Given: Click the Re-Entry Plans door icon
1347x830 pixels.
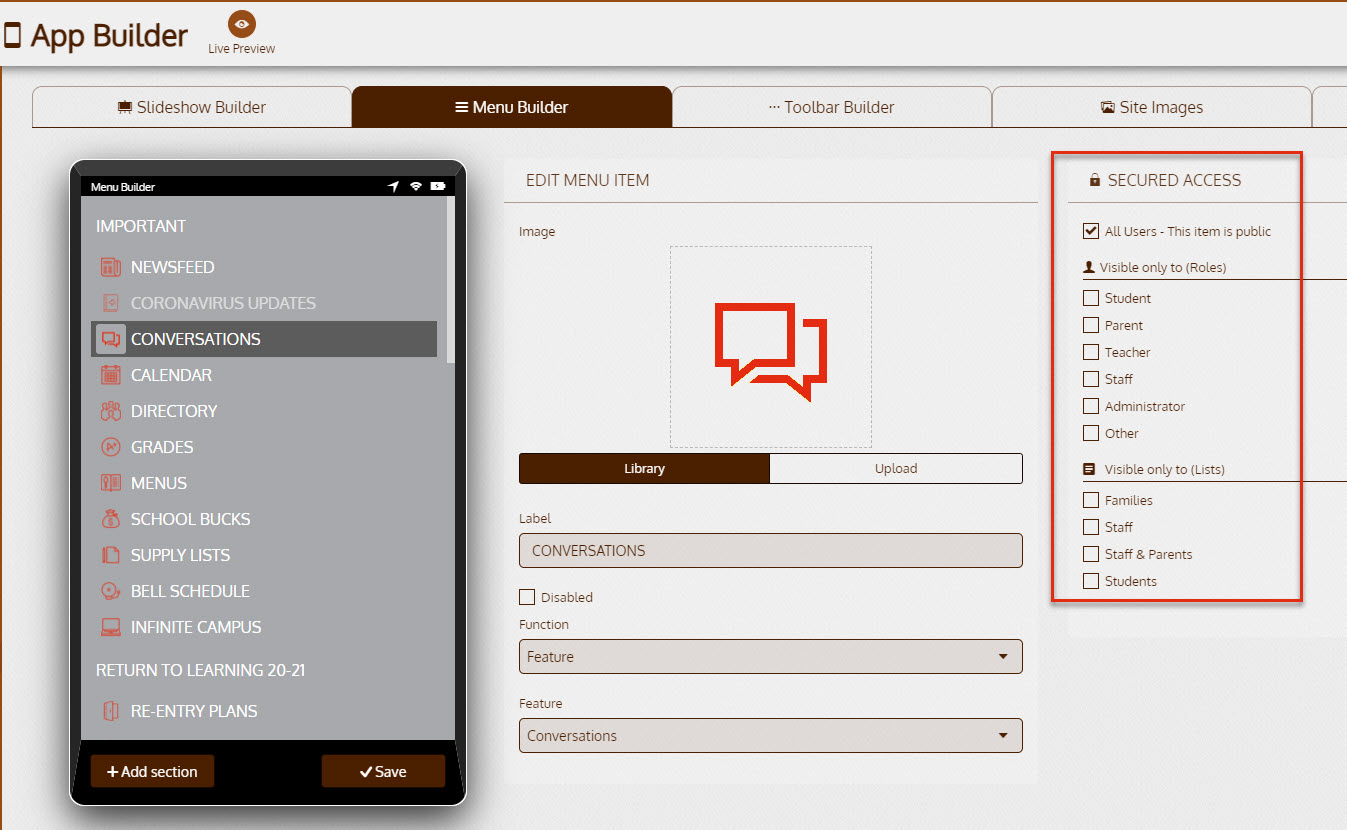Looking at the screenshot, I should 111,711.
